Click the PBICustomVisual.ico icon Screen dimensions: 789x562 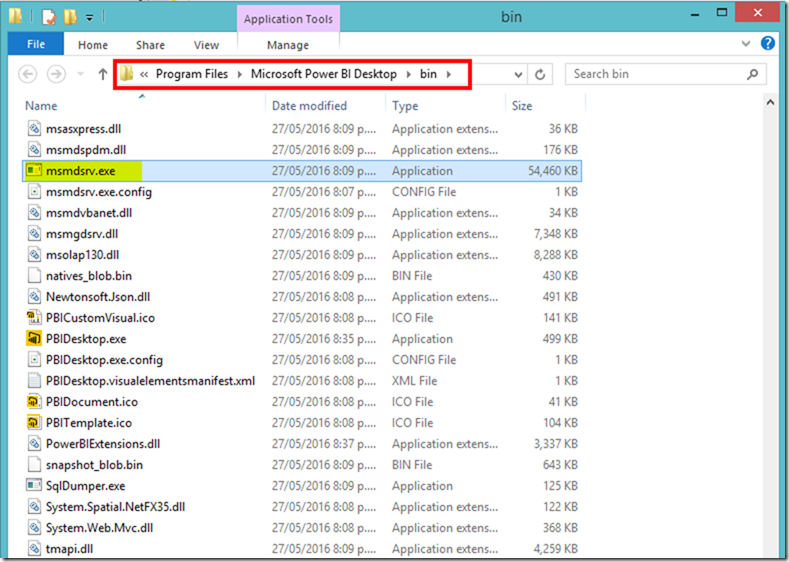click(34, 317)
